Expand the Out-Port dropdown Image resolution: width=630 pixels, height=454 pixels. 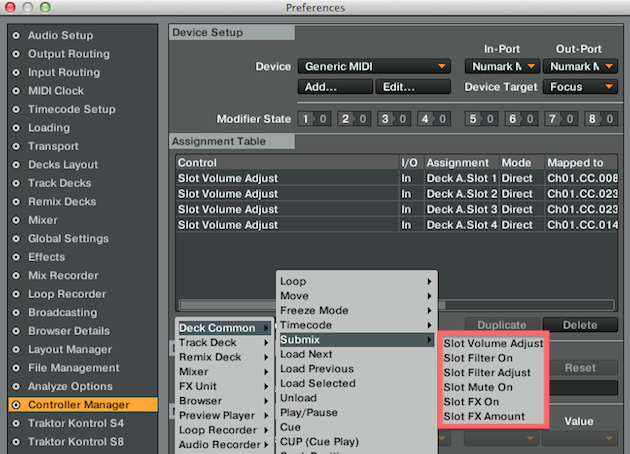(583, 67)
